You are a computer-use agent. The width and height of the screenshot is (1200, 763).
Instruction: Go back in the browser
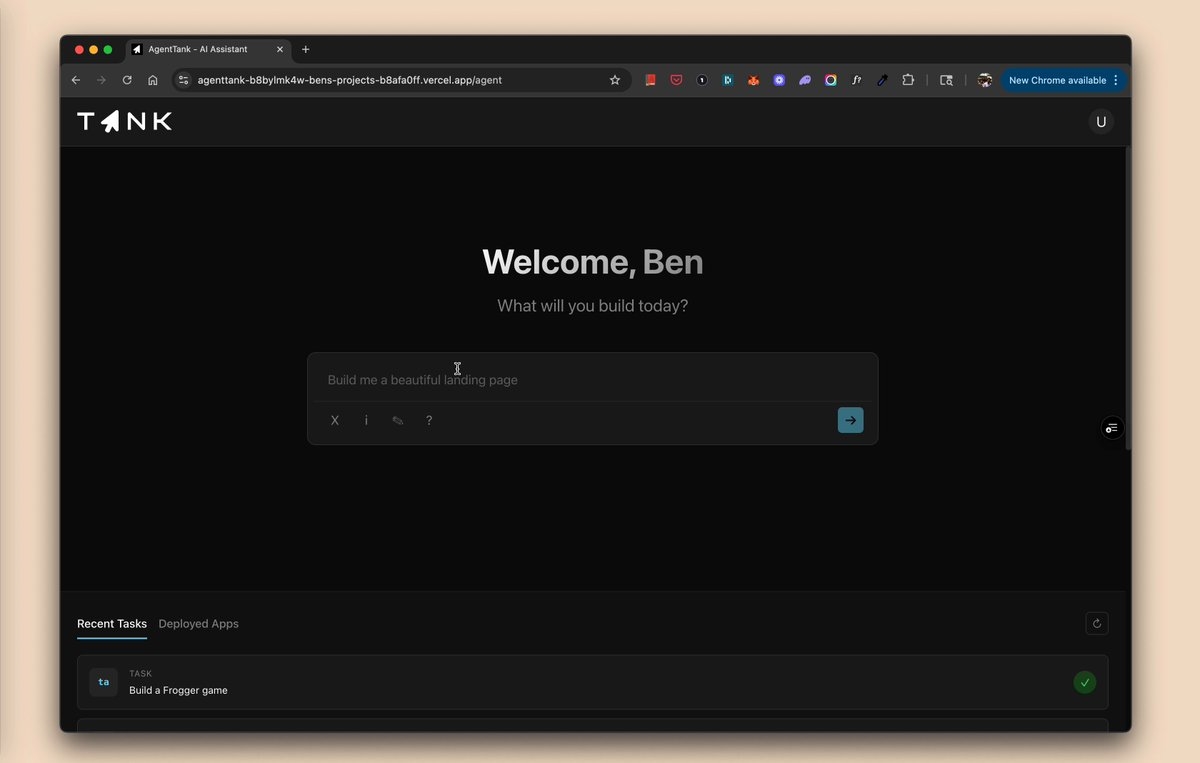pyautogui.click(x=76, y=80)
